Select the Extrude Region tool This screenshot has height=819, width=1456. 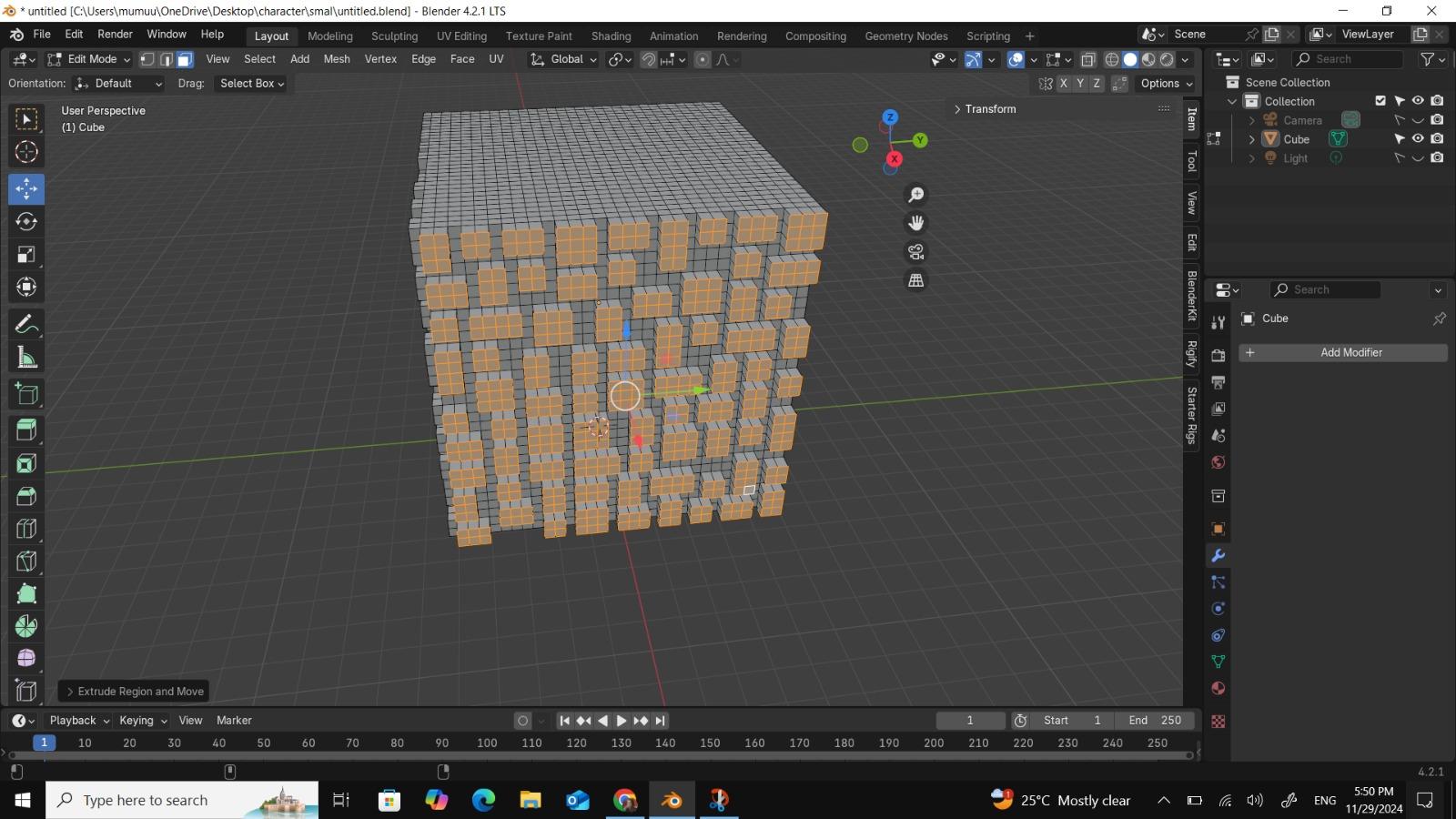pos(26,430)
